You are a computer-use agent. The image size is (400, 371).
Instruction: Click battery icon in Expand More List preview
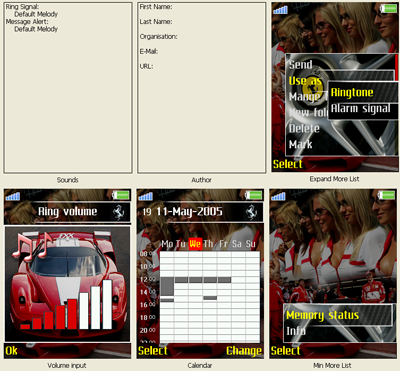pos(388,9)
